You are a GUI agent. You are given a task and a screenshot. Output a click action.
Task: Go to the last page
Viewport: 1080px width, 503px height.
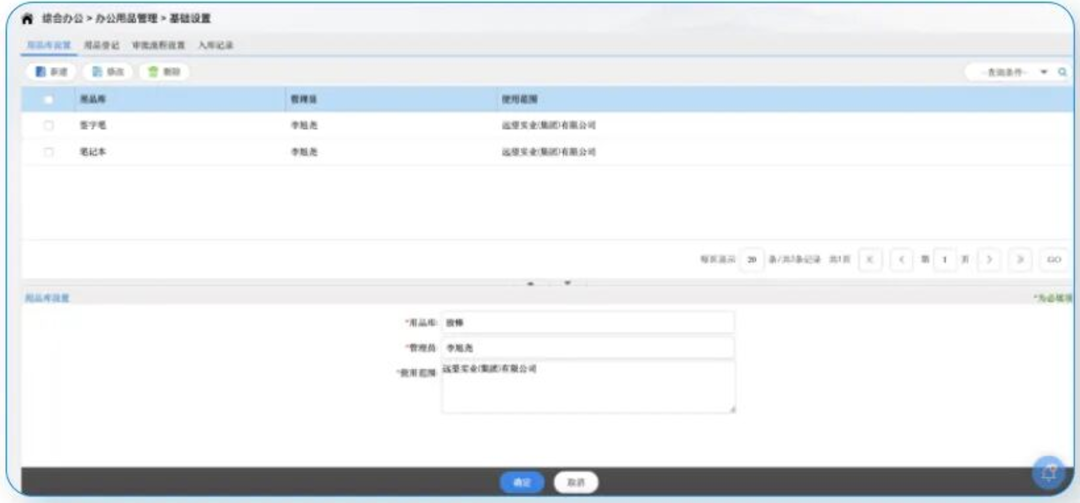1020,260
